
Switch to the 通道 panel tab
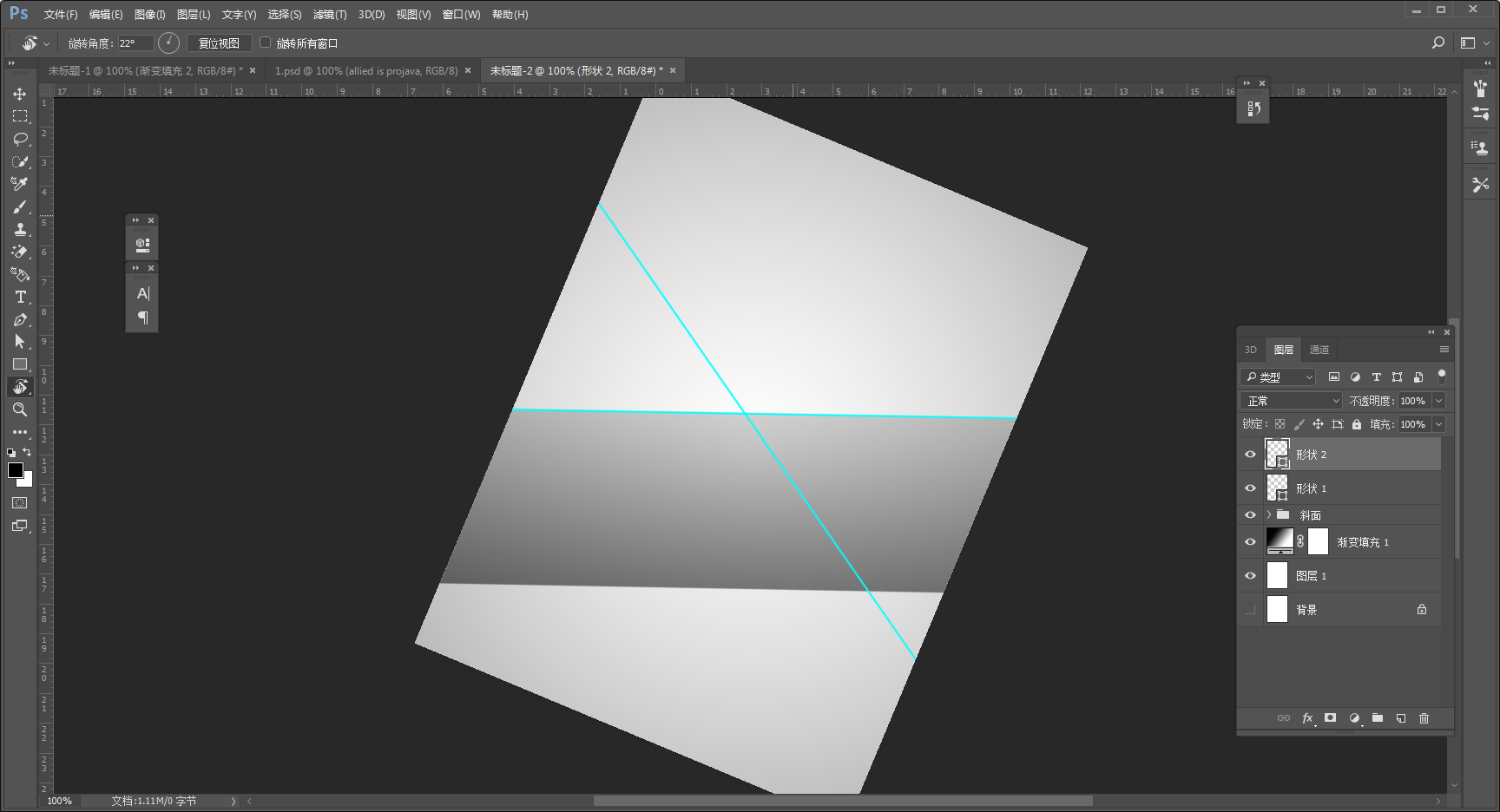pos(1319,350)
